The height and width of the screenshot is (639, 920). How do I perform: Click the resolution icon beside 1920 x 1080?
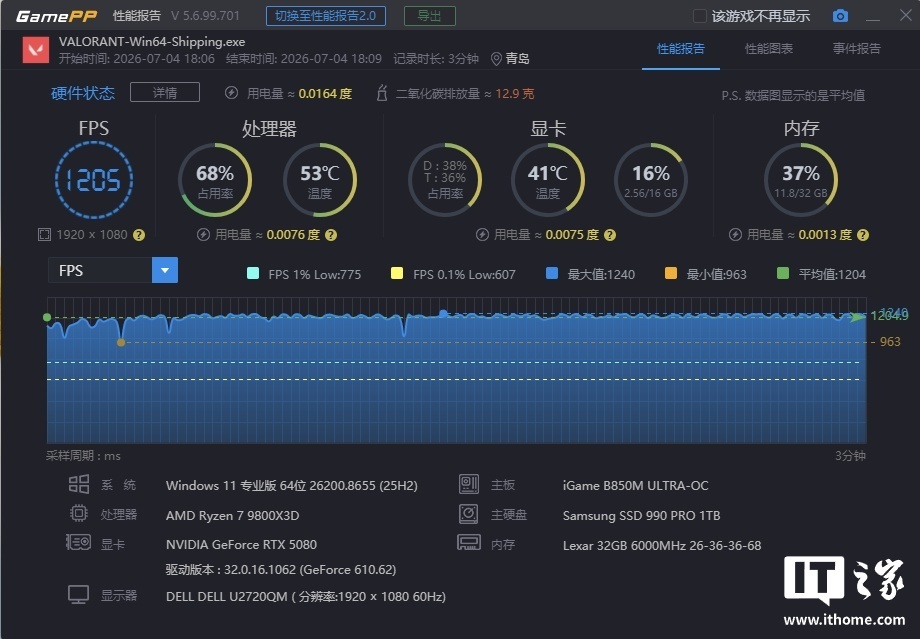point(44,235)
